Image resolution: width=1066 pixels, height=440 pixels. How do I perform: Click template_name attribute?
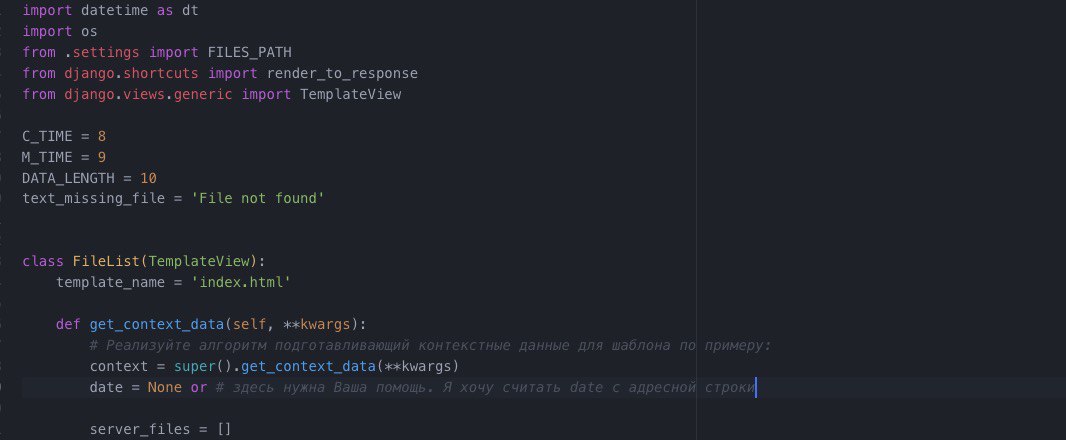pos(111,282)
